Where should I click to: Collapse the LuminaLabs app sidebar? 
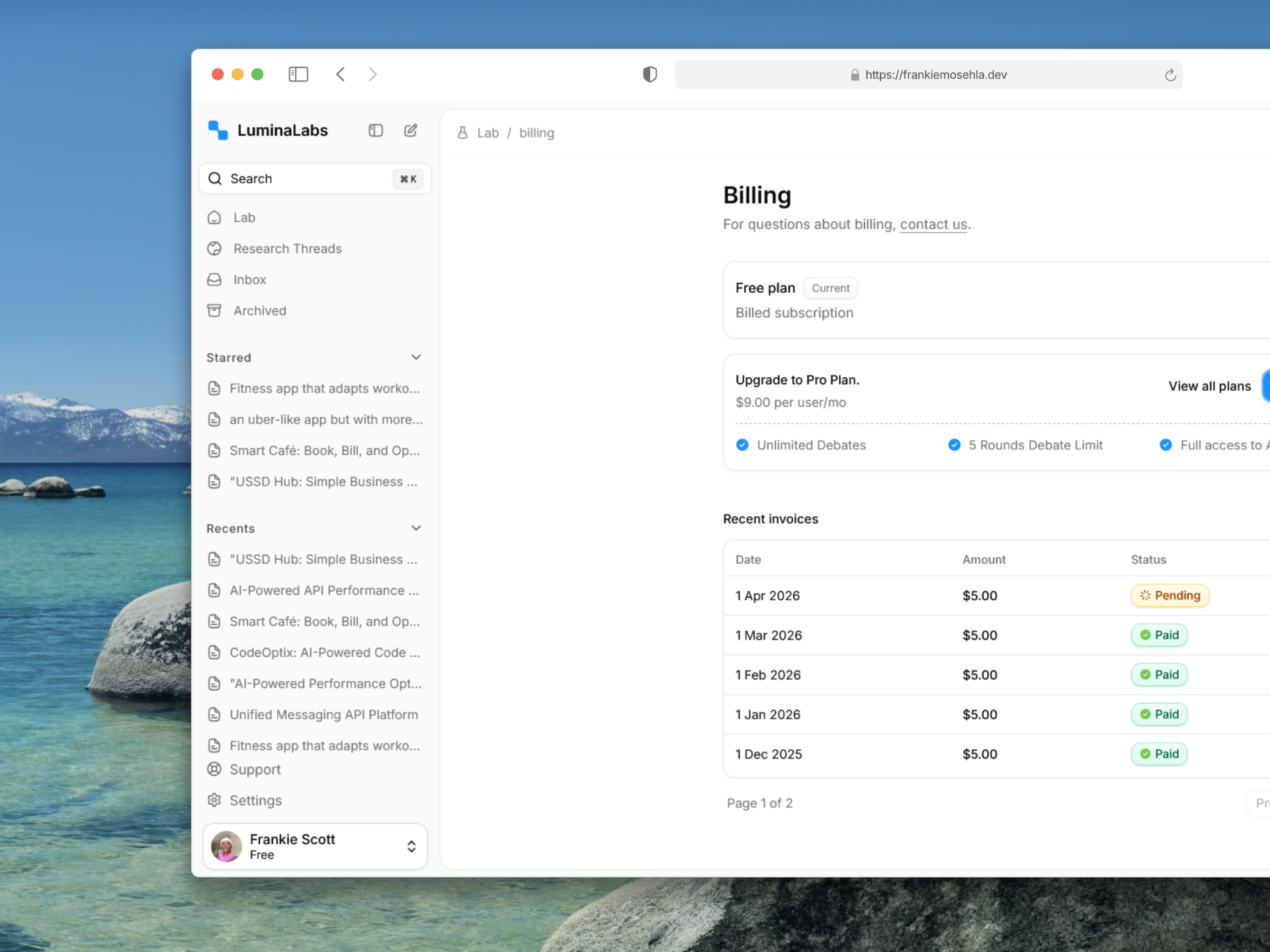point(376,130)
